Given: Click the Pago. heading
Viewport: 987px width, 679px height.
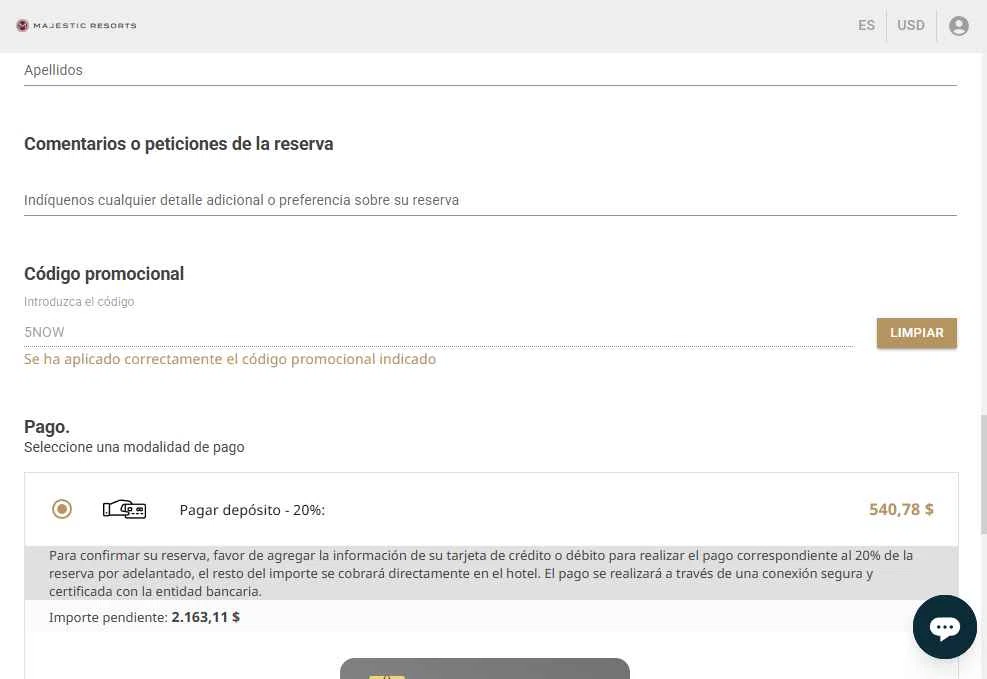Looking at the screenshot, I should (x=47, y=427).
